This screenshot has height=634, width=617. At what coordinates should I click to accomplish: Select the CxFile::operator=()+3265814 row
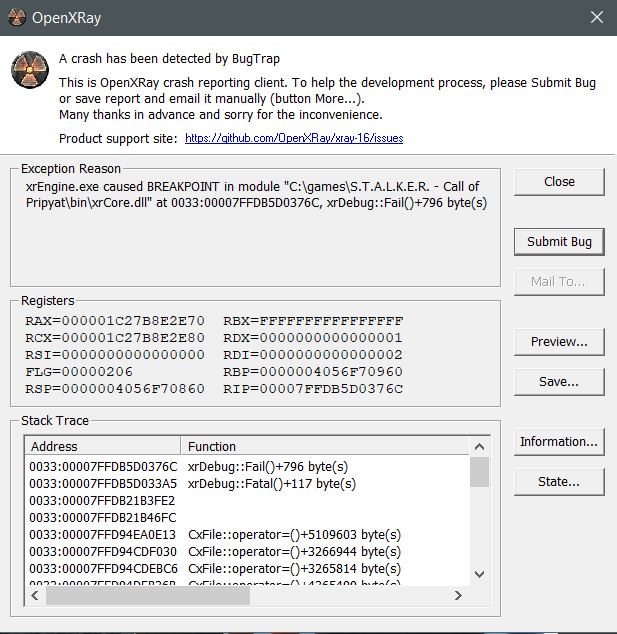[x=247, y=568]
